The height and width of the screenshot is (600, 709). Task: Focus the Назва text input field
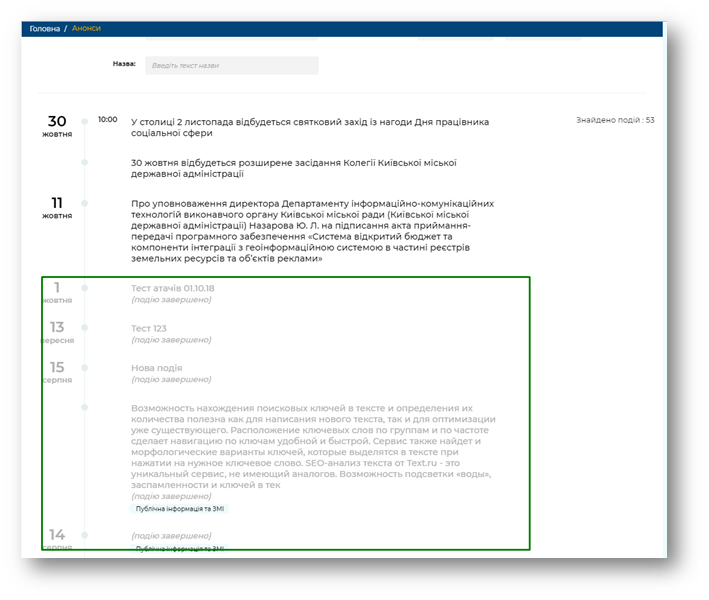tap(231, 65)
